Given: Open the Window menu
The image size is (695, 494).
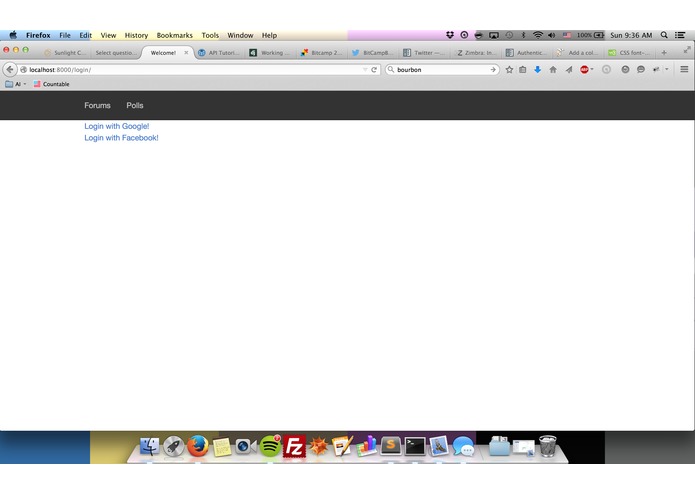Looking at the screenshot, I should click(240, 35).
